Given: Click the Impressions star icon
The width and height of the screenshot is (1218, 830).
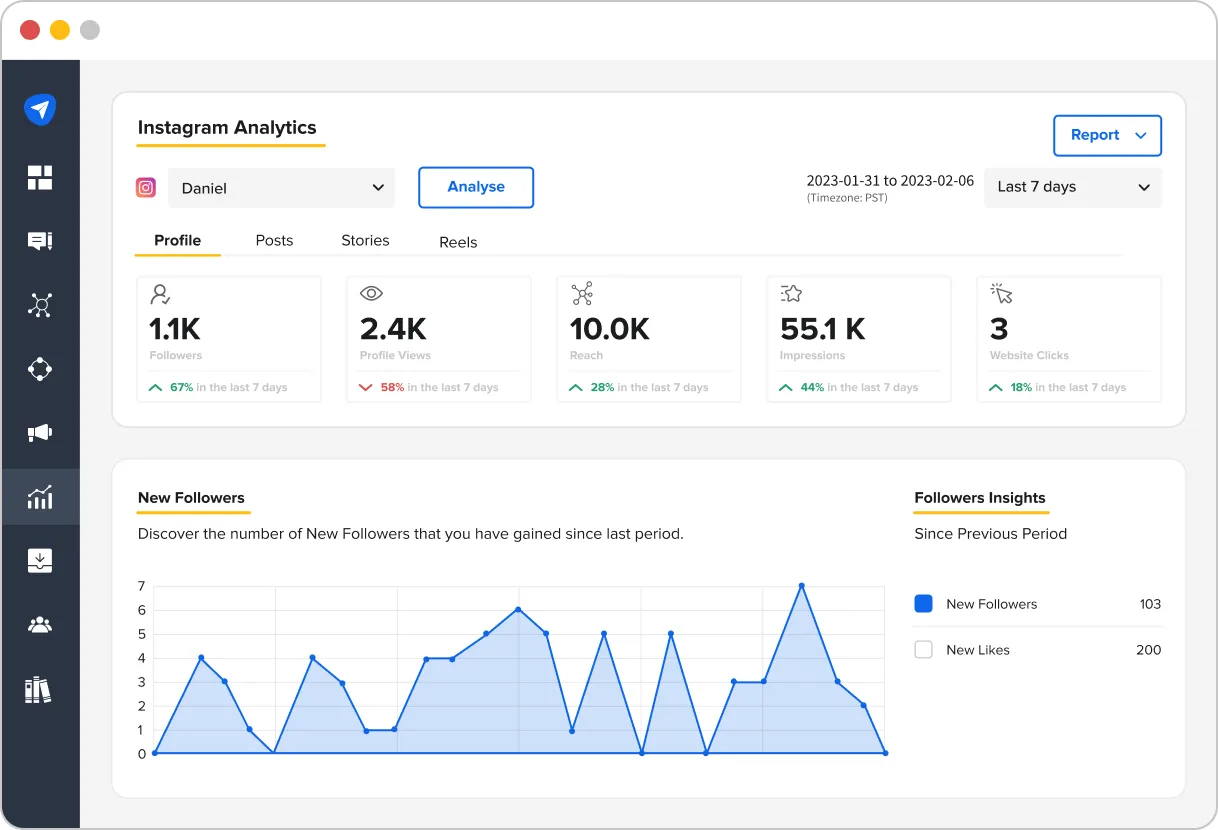Looking at the screenshot, I should (x=791, y=294).
